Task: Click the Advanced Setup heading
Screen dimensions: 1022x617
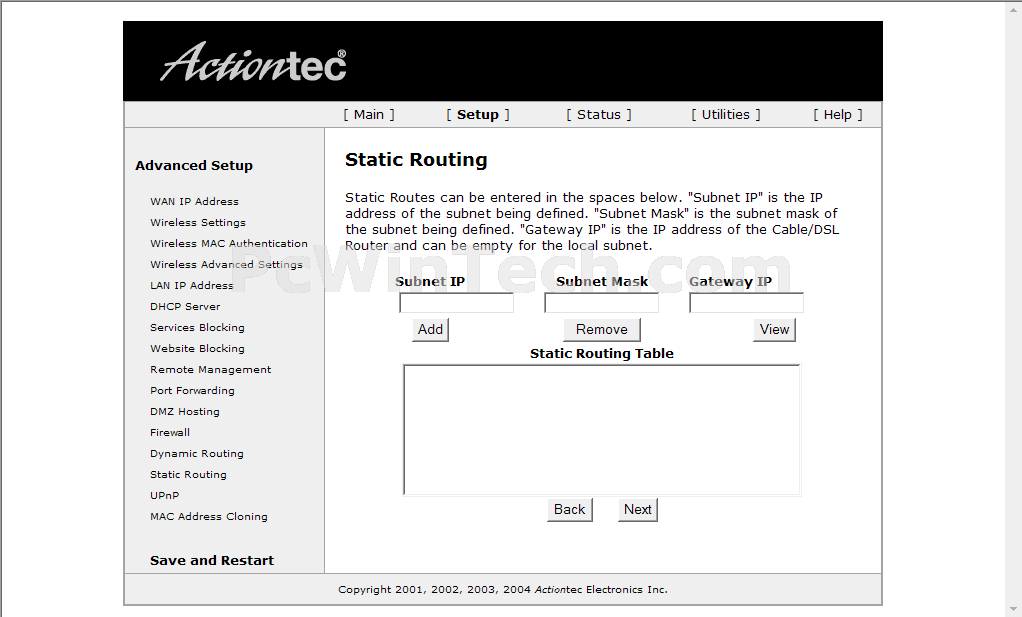Action: [x=194, y=165]
